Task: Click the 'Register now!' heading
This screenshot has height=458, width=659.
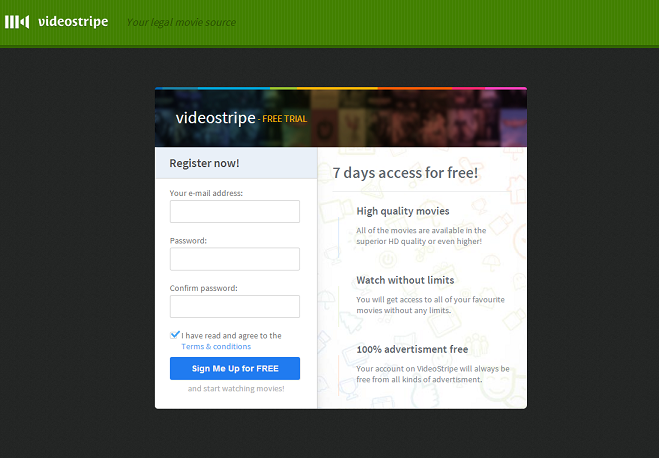Action: pos(204,163)
